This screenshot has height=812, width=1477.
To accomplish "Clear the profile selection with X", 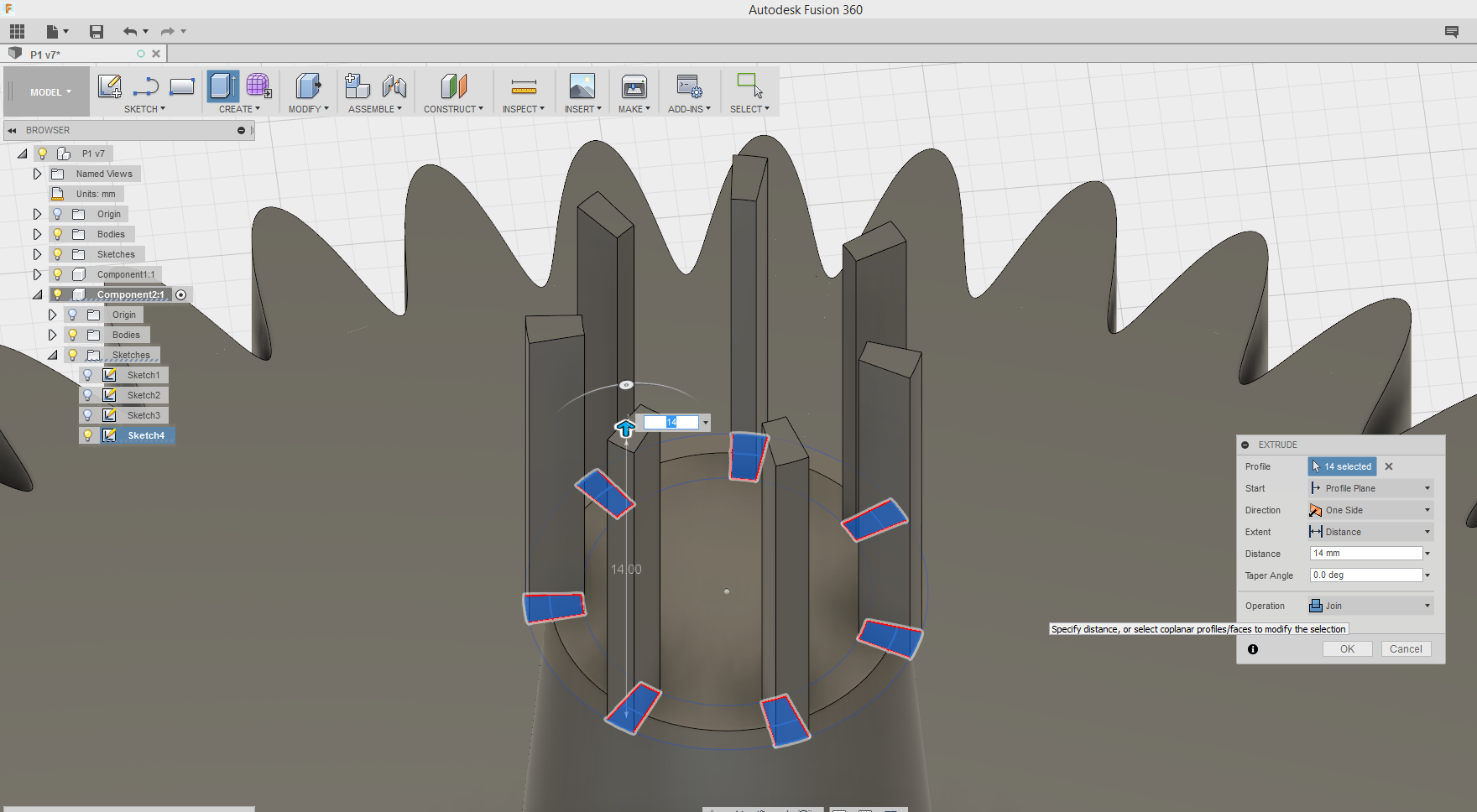I will coord(1389,466).
